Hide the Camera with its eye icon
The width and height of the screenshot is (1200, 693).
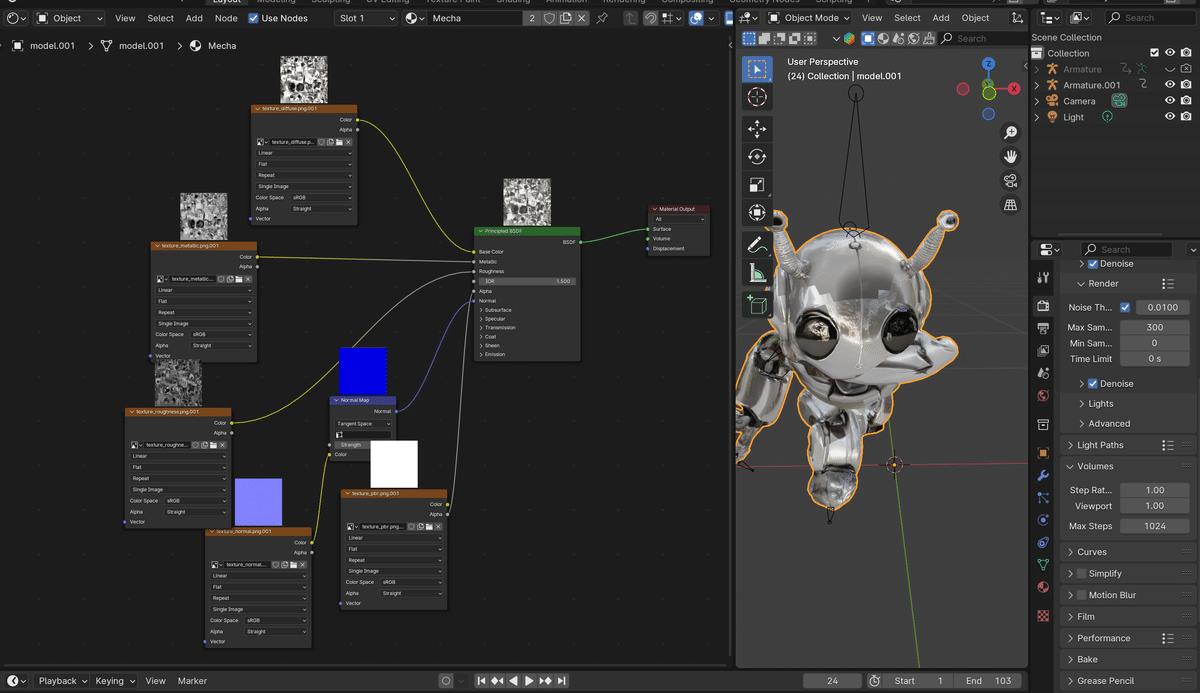[1170, 101]
